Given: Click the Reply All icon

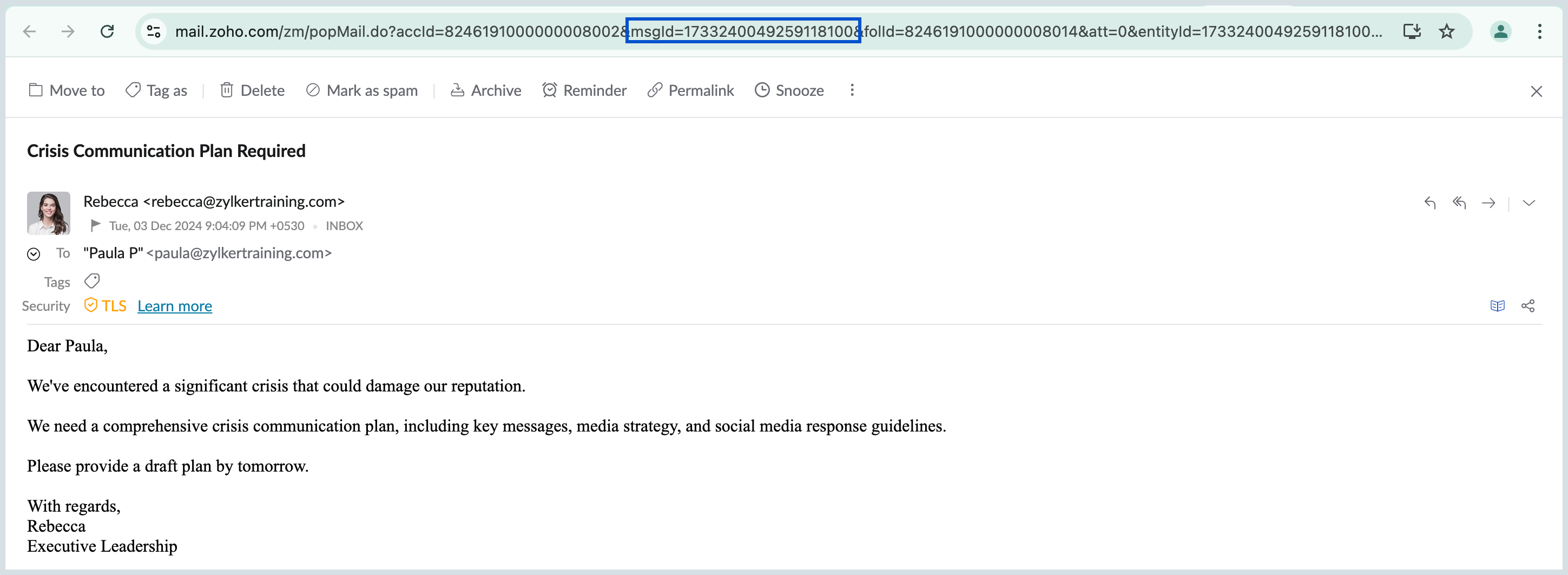Looking at the screenshot, I should point(1459,203).
